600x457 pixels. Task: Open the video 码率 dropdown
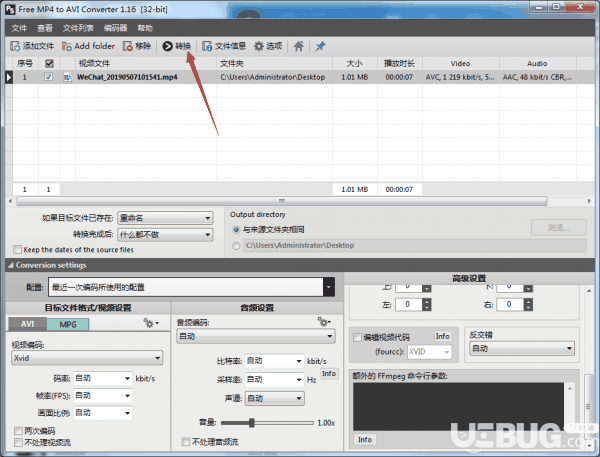tap(103, 379)
